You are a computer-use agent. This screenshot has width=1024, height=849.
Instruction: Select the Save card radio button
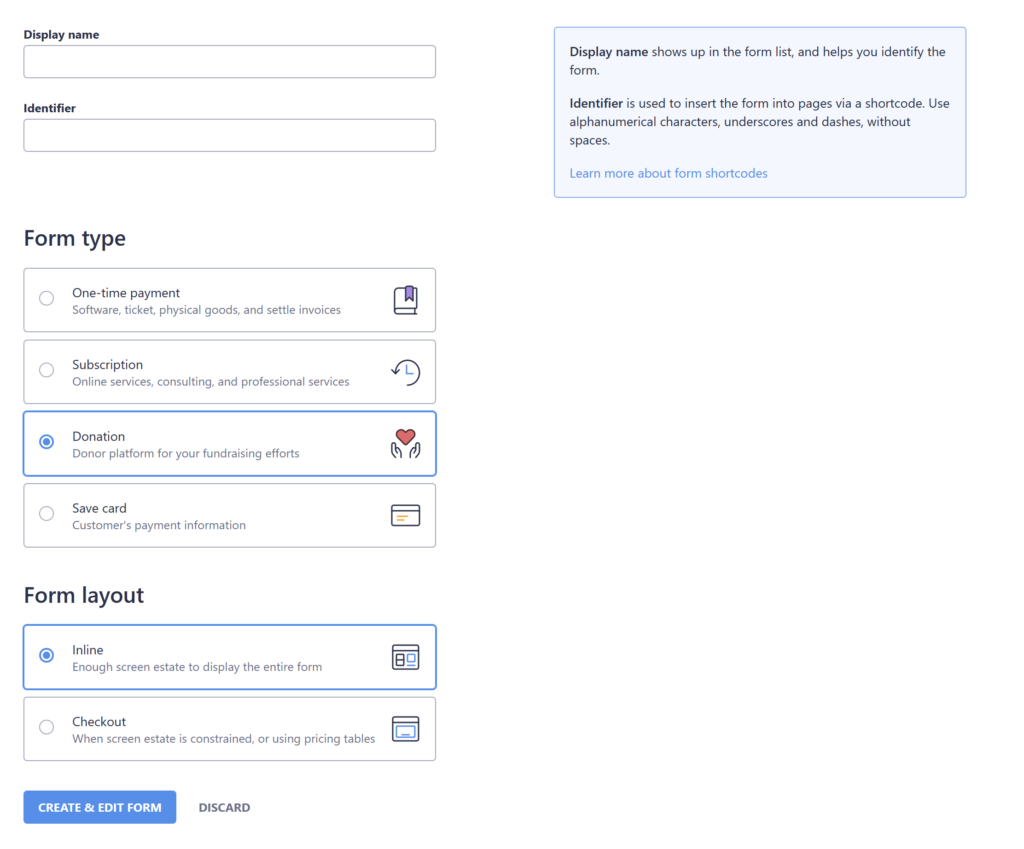click(x=46, y=514)
